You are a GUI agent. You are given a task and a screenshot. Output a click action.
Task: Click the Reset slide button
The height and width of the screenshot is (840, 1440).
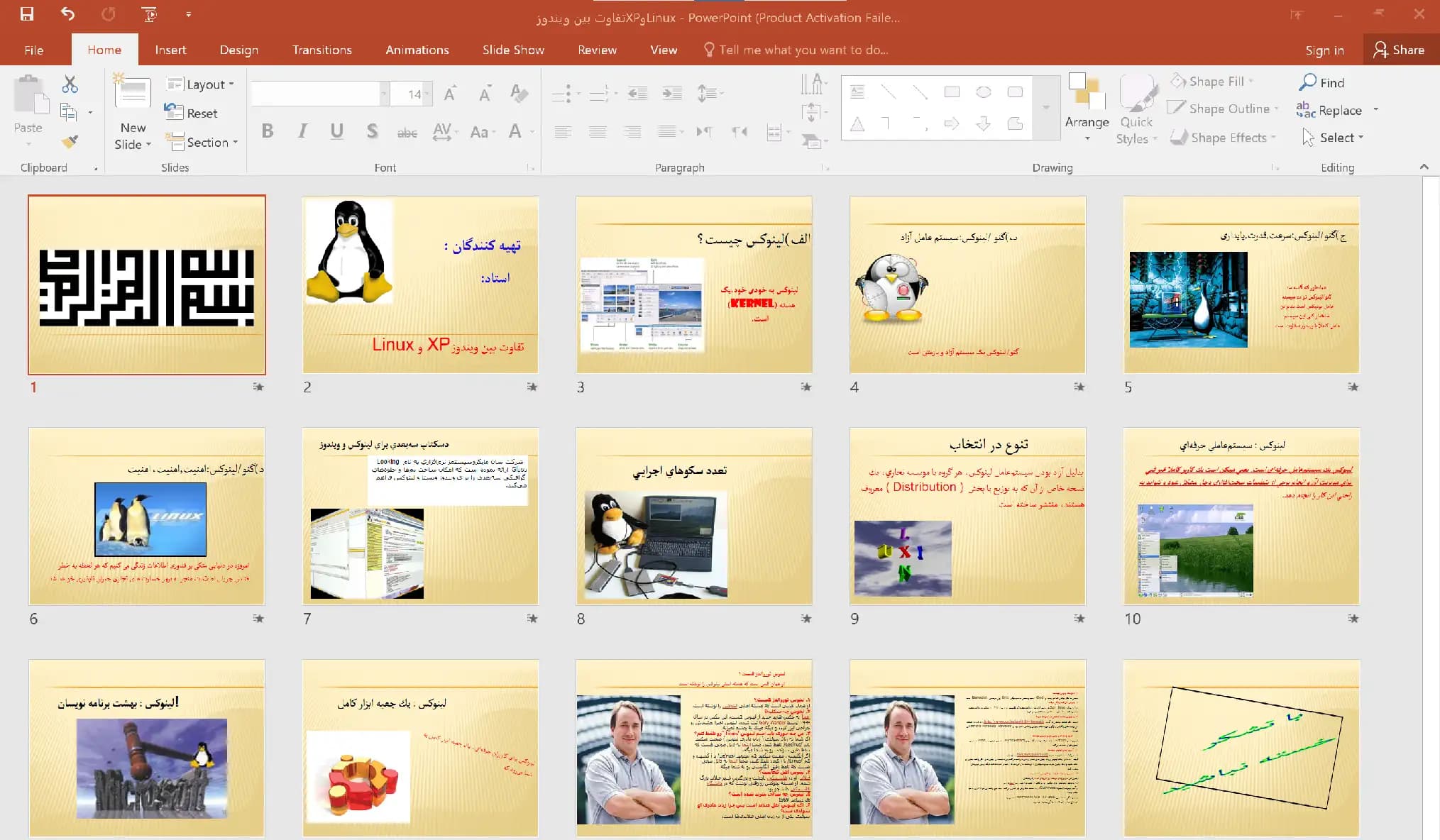[191, 113]
